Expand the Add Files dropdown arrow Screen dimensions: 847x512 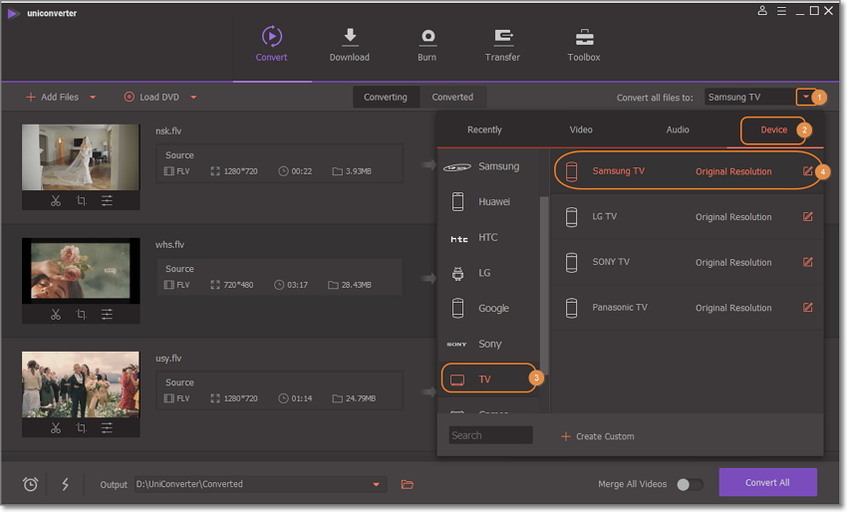pos(92,97)
